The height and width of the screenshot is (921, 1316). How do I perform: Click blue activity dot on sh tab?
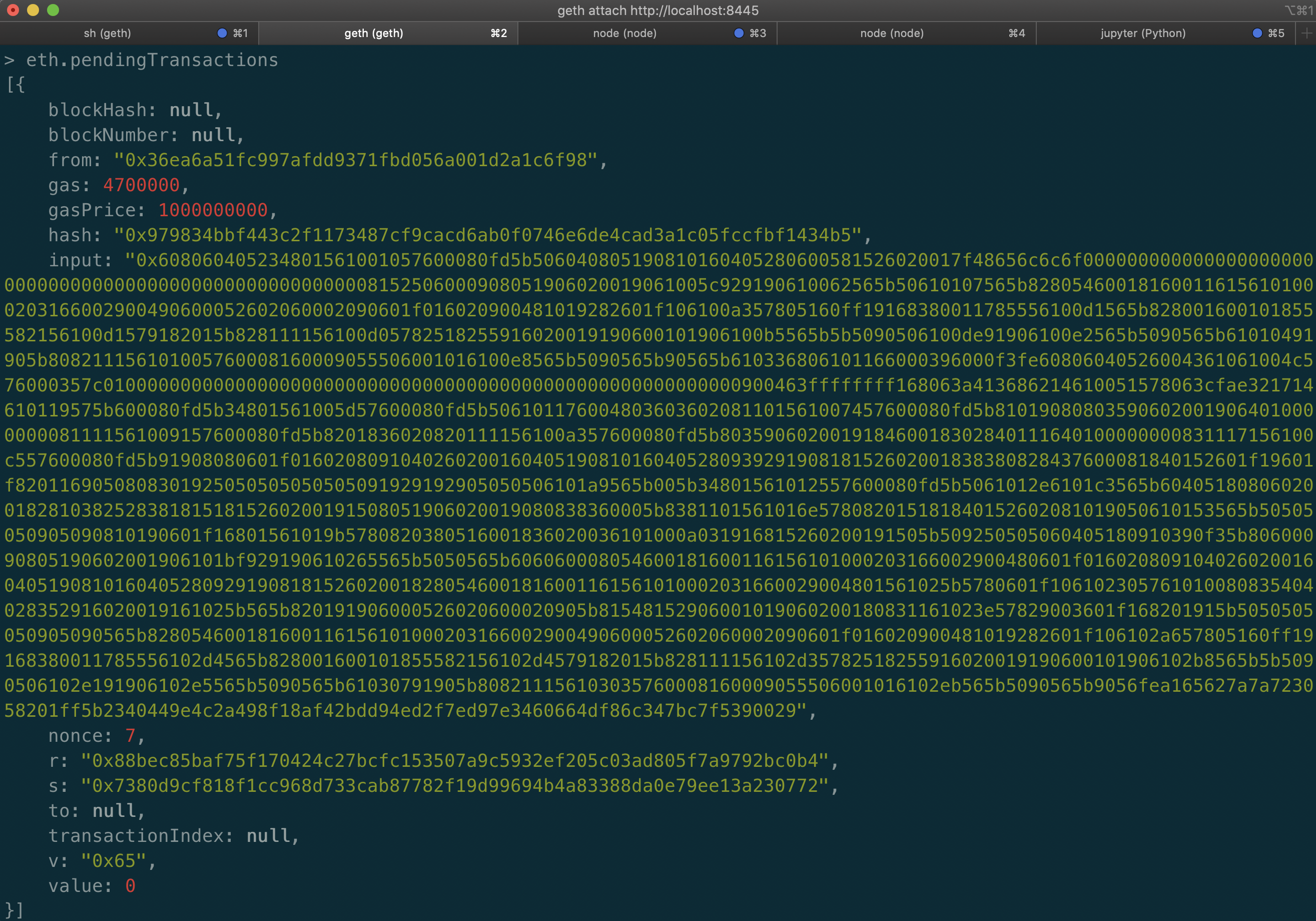point(222,33)
